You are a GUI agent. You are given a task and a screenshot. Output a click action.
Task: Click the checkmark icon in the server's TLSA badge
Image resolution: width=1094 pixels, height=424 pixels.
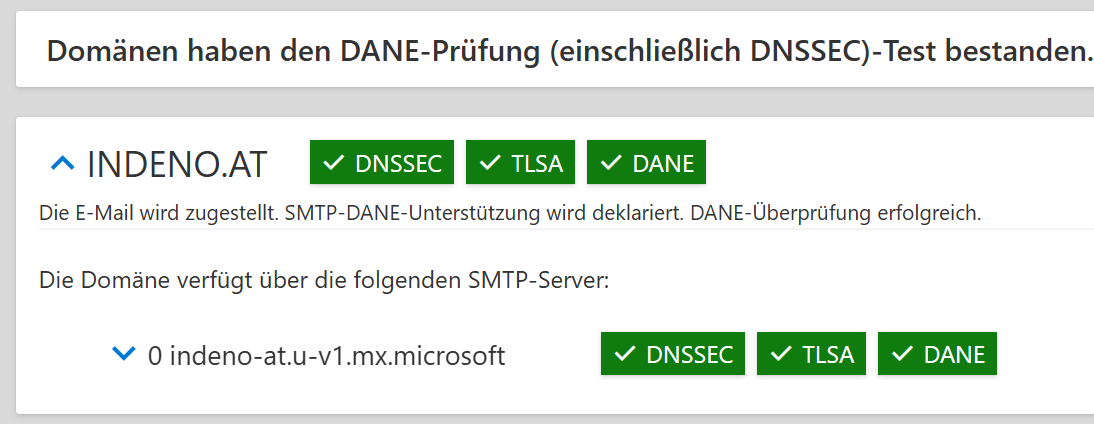(781, 354)
